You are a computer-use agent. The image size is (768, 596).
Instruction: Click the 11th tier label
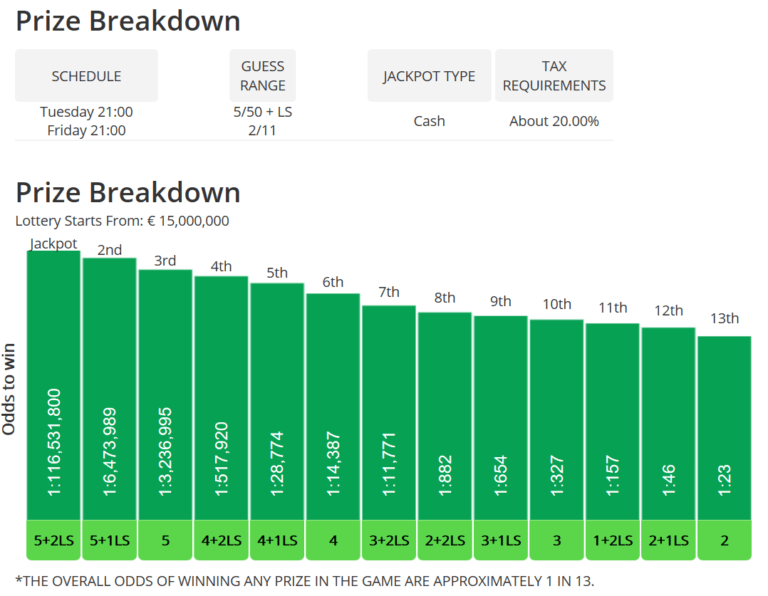click(x=612, y=308)
